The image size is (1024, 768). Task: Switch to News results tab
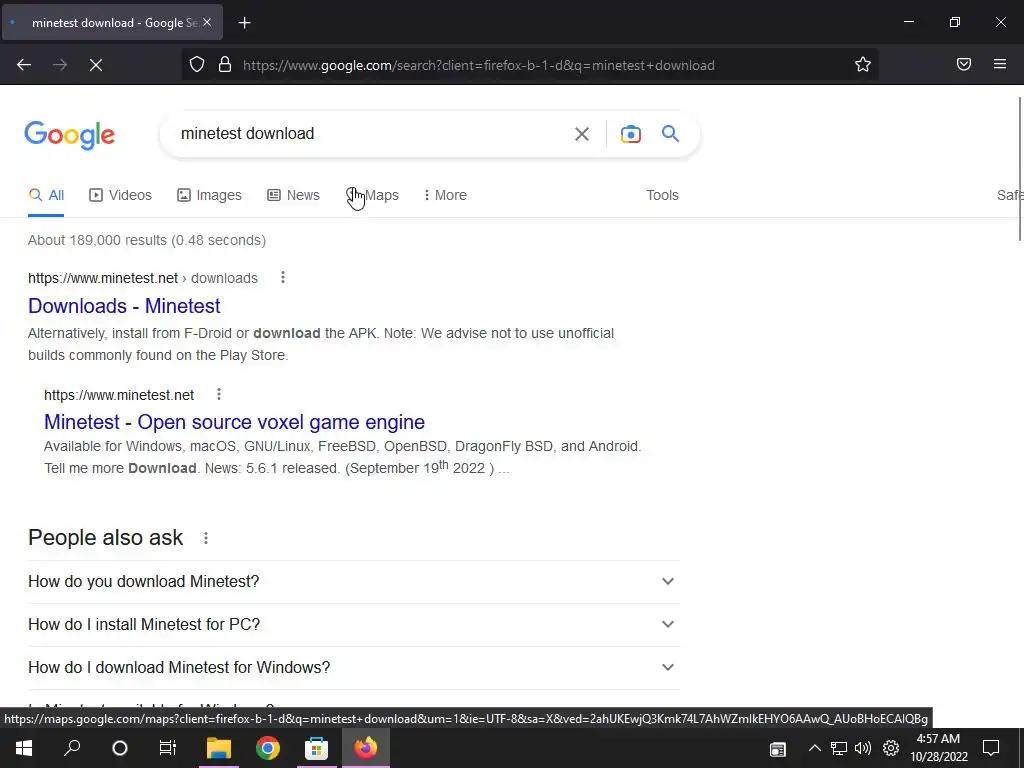(293, 195)
